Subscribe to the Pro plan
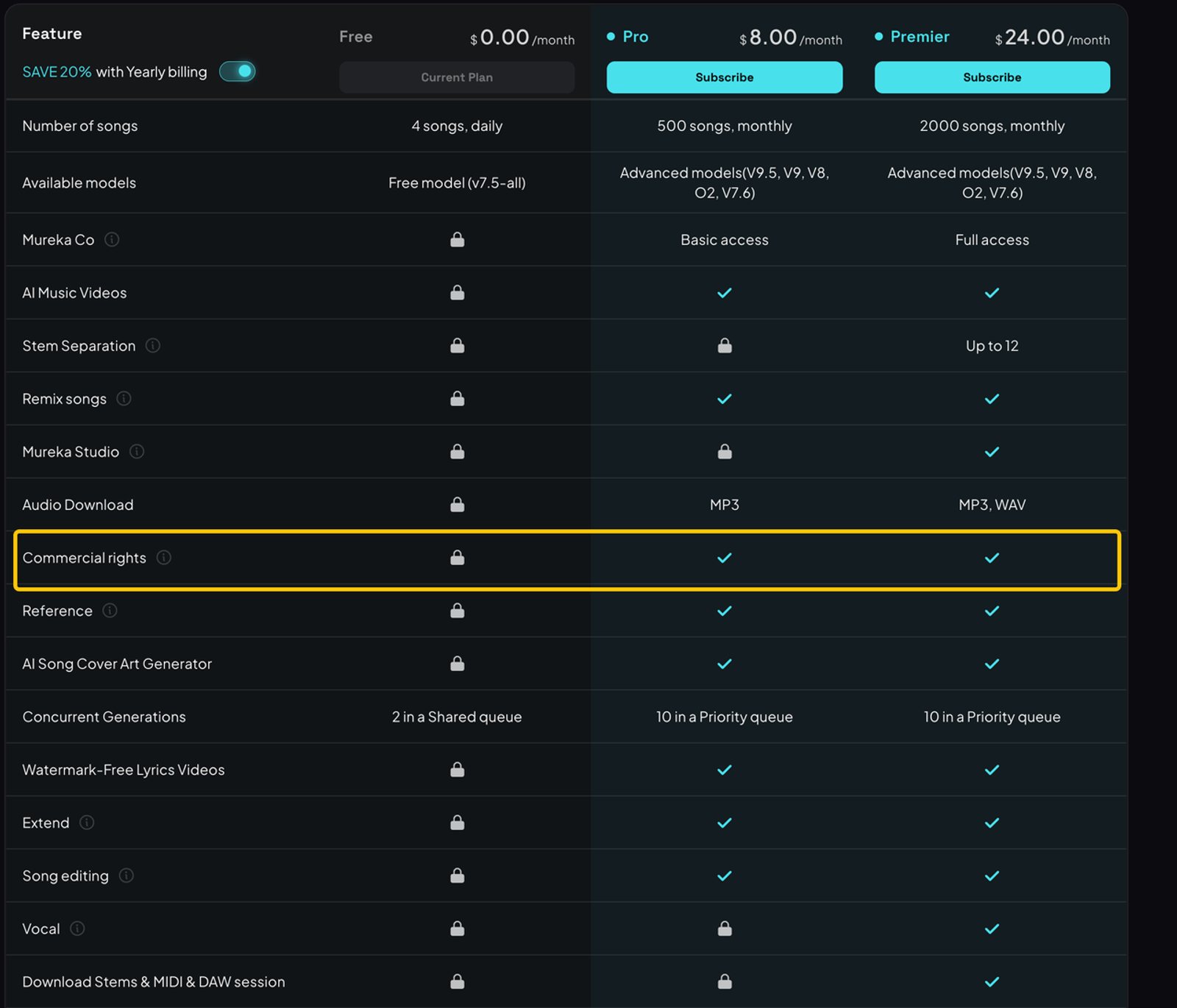This screenshot has height=1008, width=1177. (724, 77)
